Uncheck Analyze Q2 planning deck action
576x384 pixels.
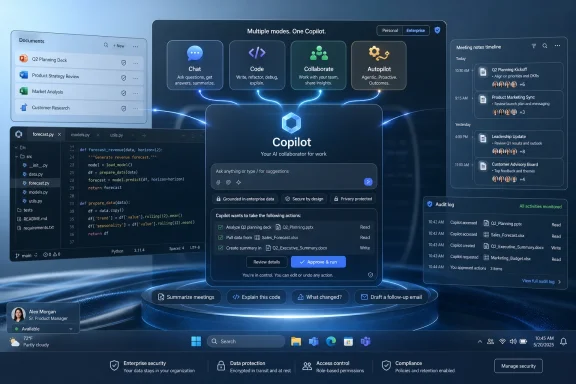pos(220,227)
